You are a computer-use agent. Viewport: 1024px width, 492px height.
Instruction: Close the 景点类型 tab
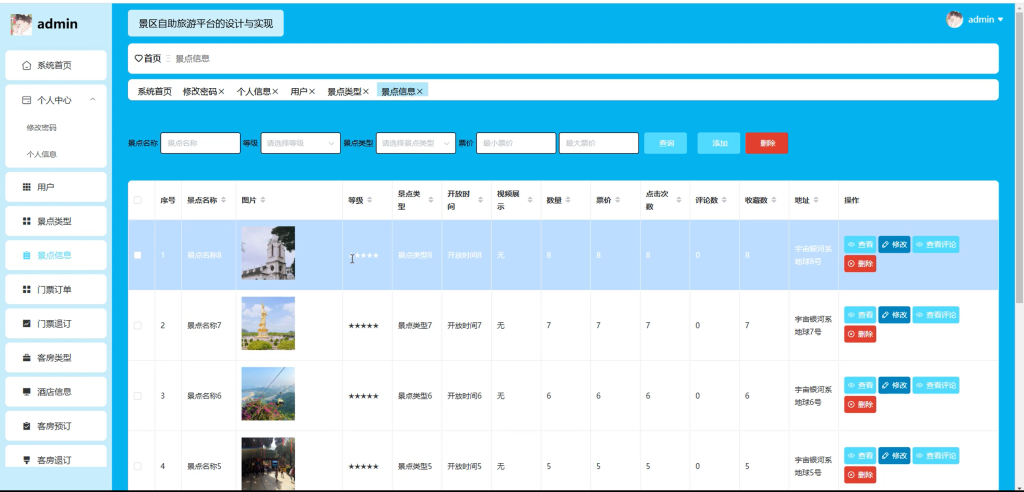(x=366, y=91)
